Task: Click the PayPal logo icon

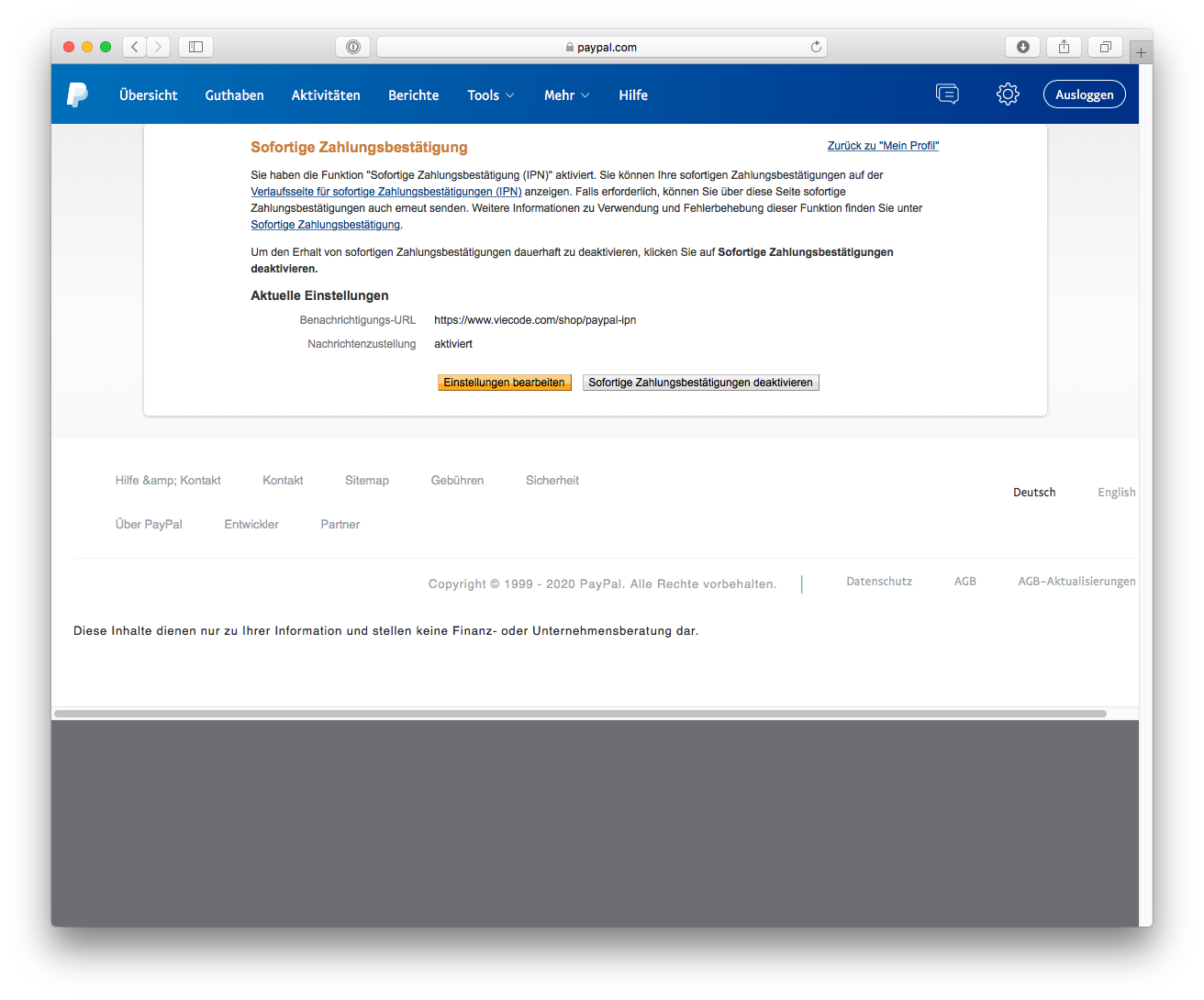Action: (x=77, y=94)
